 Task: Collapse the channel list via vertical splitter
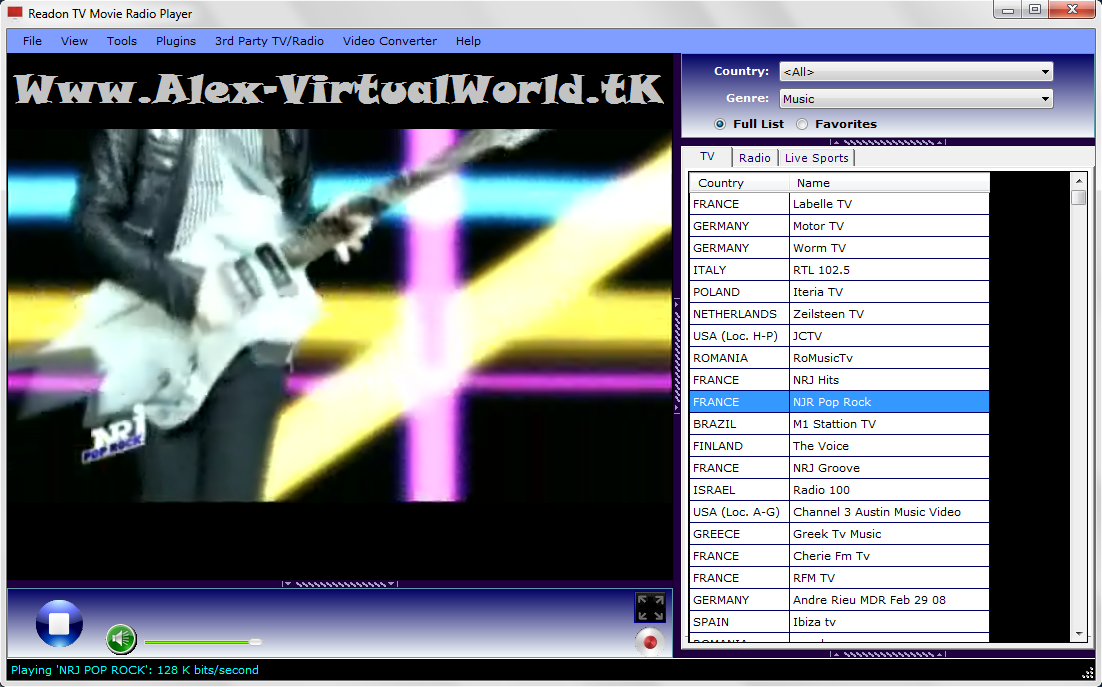[677, 355]
